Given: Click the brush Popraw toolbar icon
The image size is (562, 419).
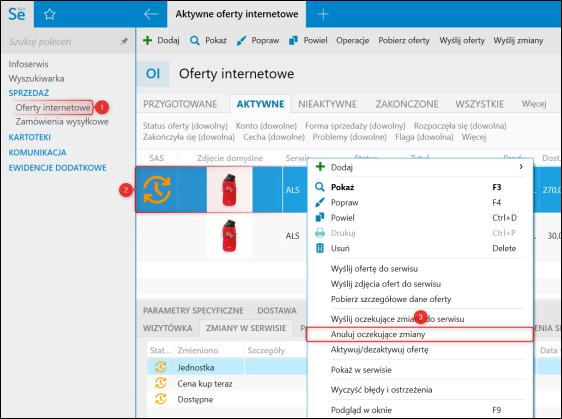Looking at the screenshot, I should (241, 41).
